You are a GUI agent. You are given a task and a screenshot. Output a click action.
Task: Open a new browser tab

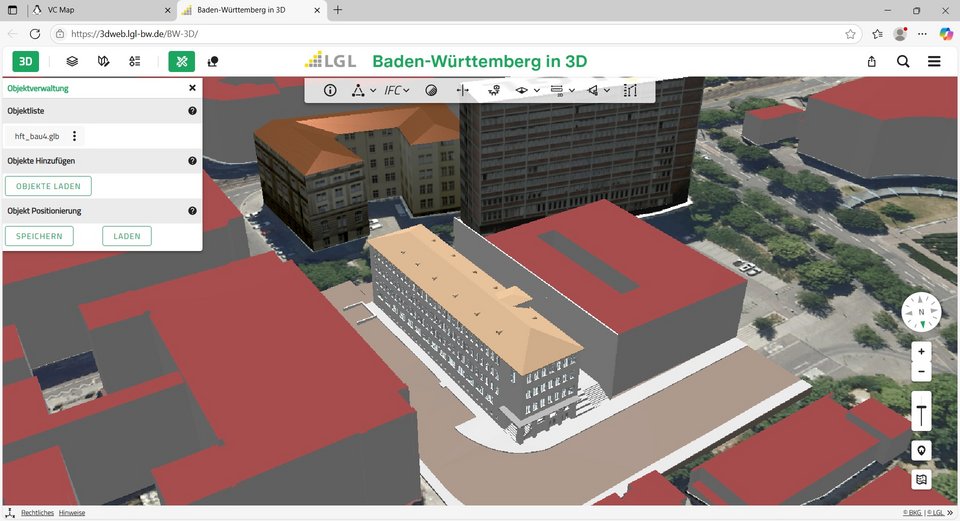tap(337, 10)
